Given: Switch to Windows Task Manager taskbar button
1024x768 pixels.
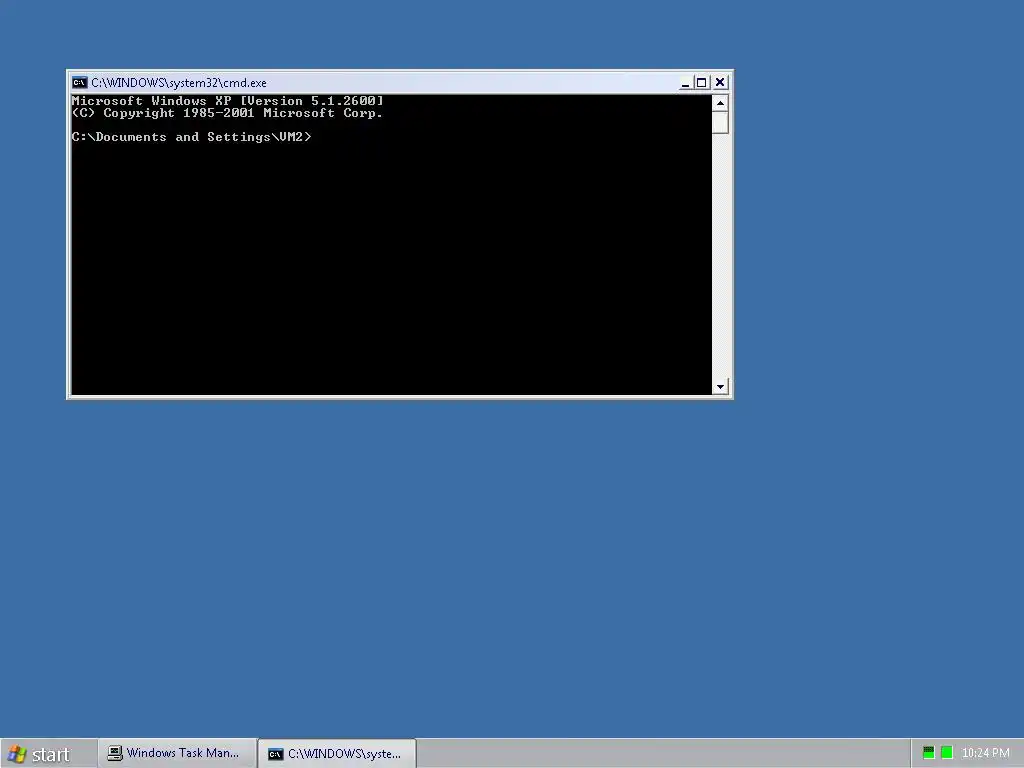Looking at the screenshot, I should pyautogui.click(x=177, y=754).
